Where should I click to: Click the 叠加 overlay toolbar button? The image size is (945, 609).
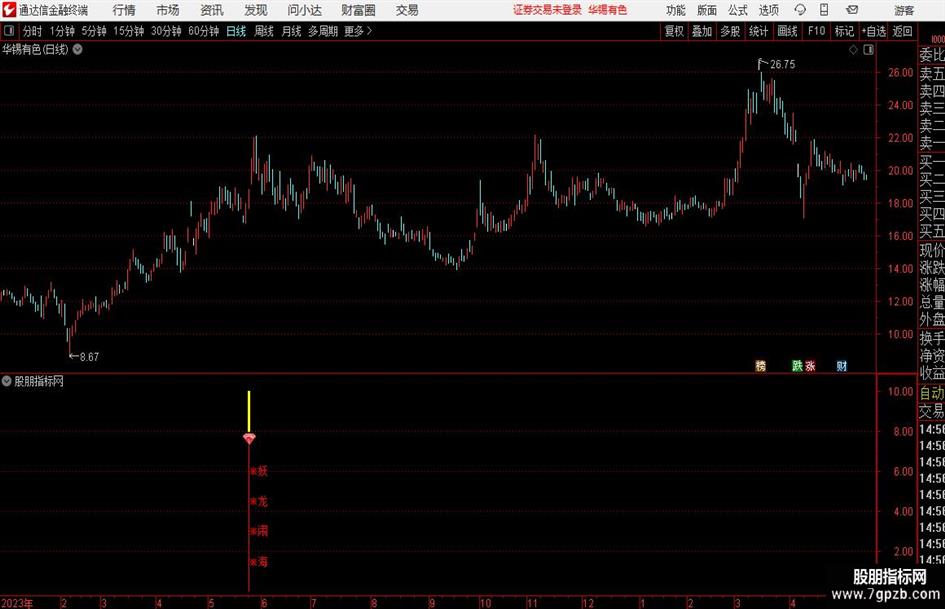pyautogui.click(x=702, y=31)
